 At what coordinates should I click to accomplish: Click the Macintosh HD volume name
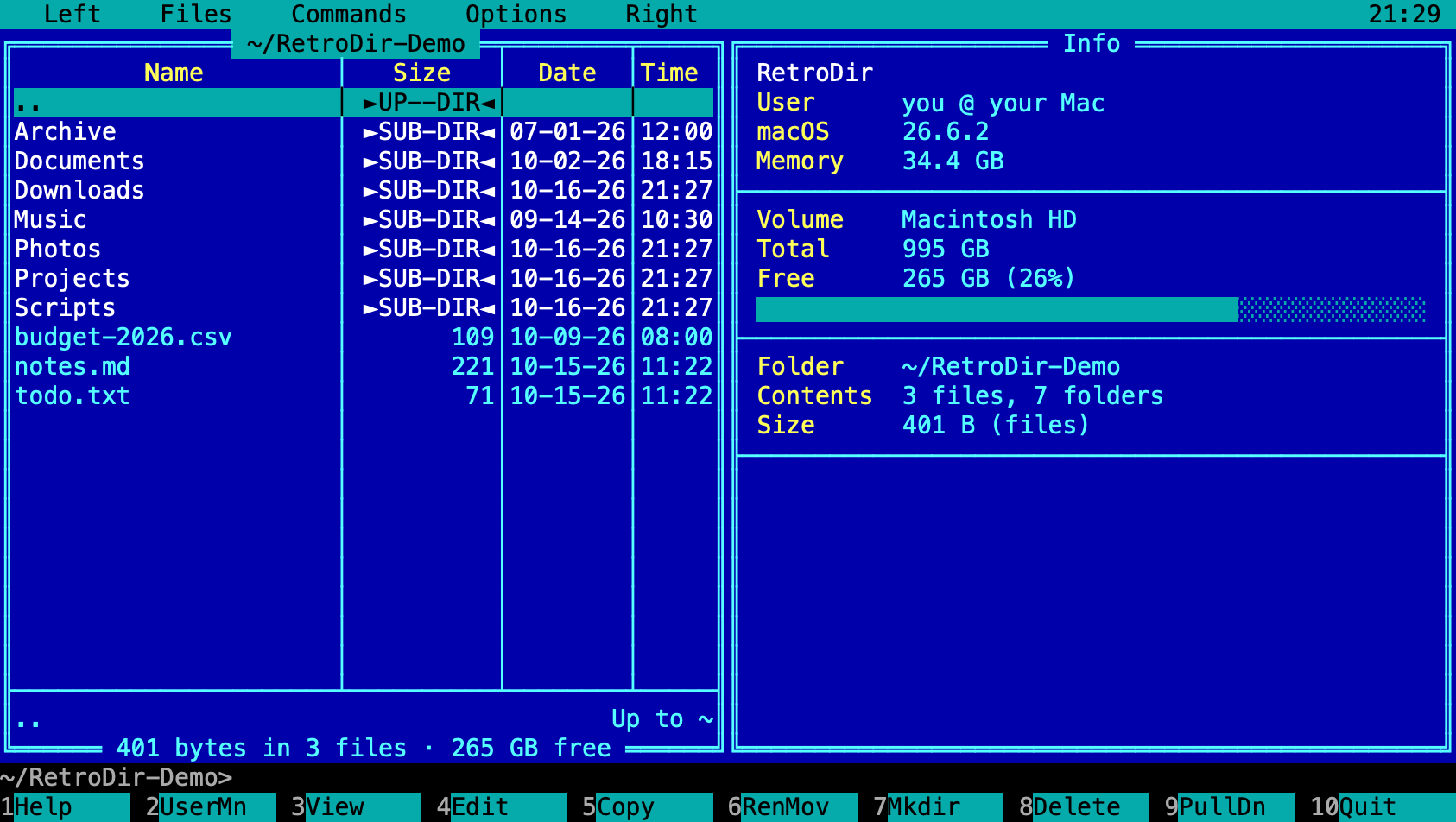(x=989, y=220)
